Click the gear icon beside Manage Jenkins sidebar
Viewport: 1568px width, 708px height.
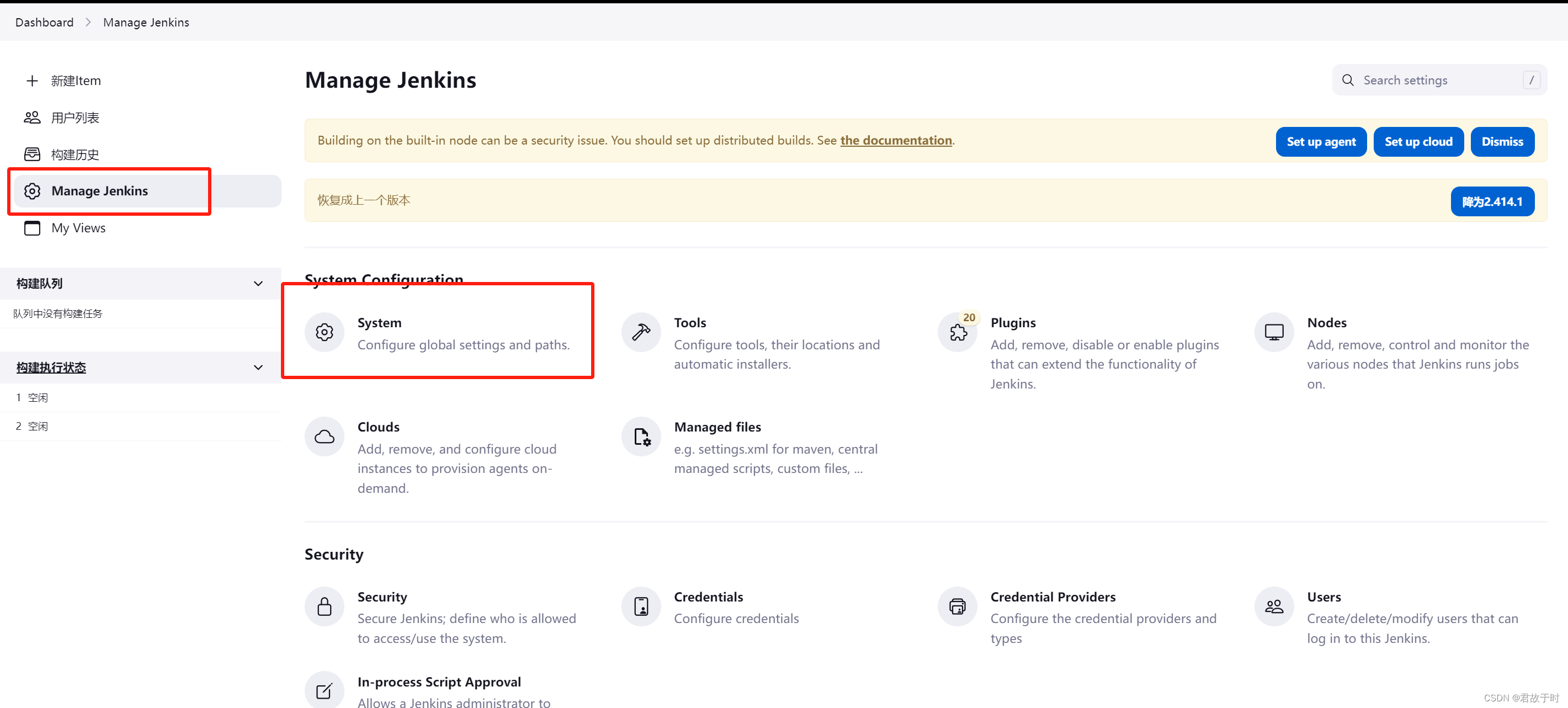tap(32, 191)
